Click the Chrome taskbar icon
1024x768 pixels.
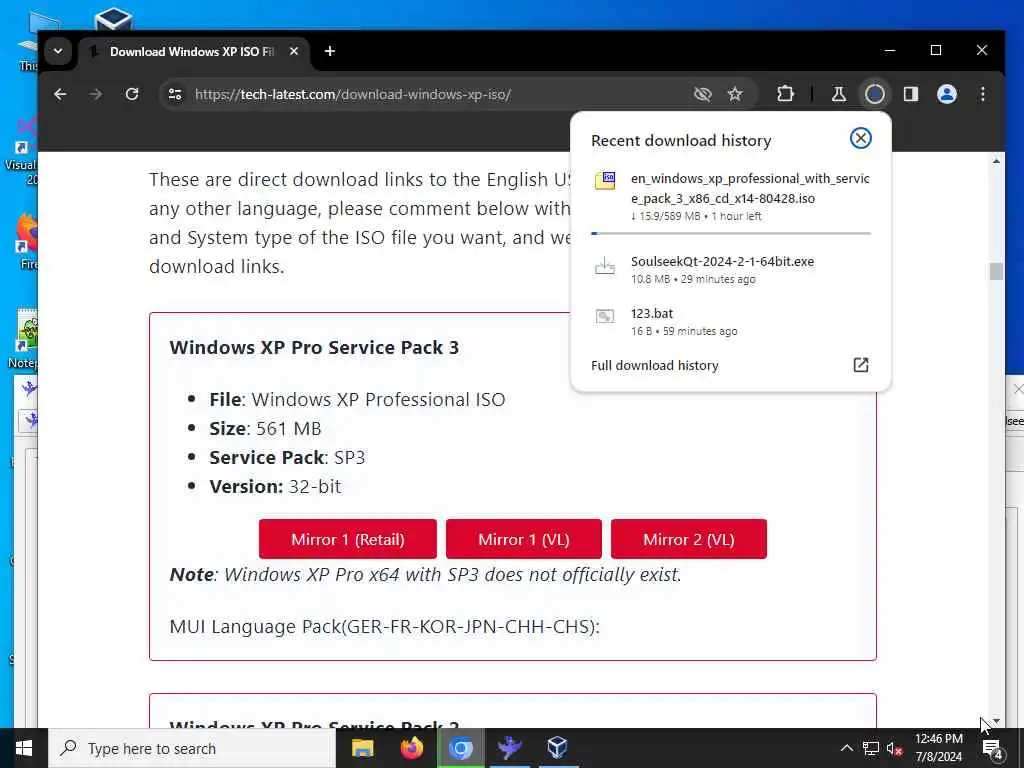tap(460, 748)
